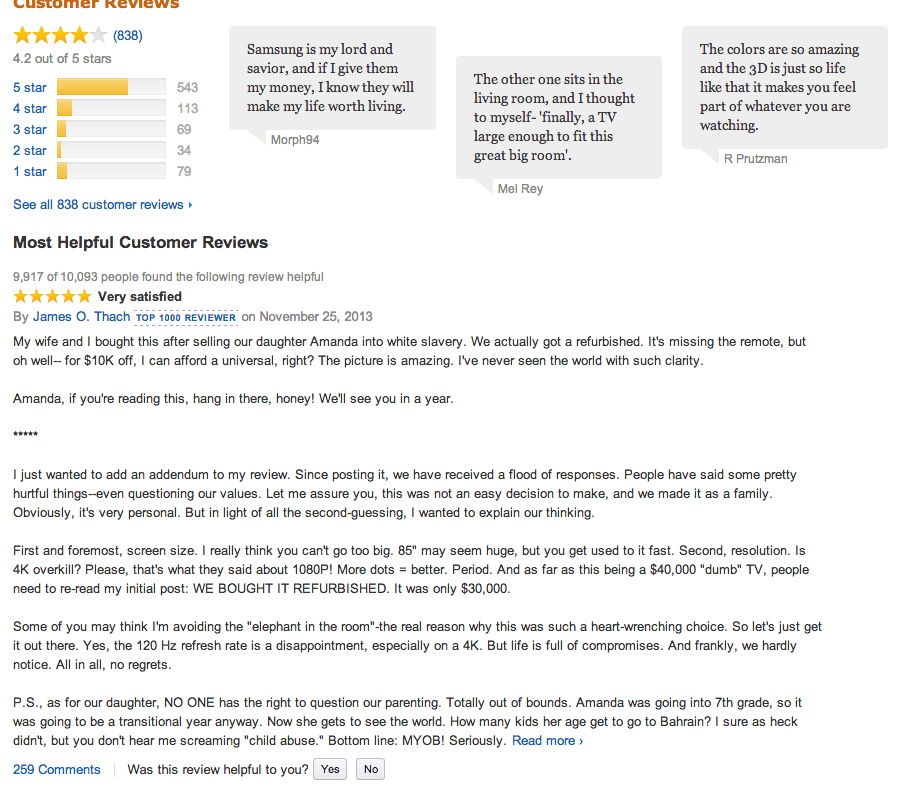902x785 pixels.
Task: Click the review's five-star rating icon
Action: 51,296
